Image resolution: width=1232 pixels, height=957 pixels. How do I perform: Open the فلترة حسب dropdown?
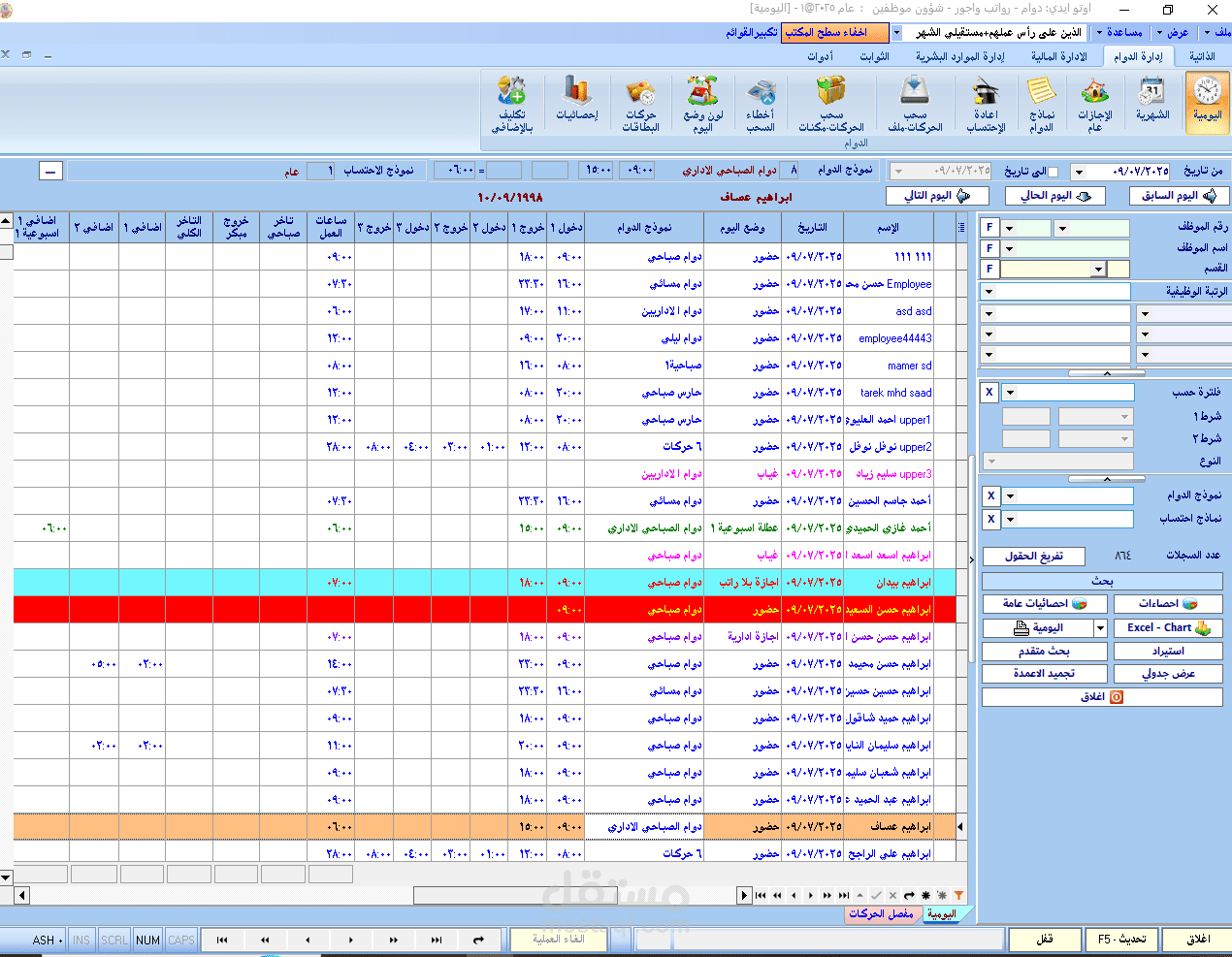pos(1010,393)
